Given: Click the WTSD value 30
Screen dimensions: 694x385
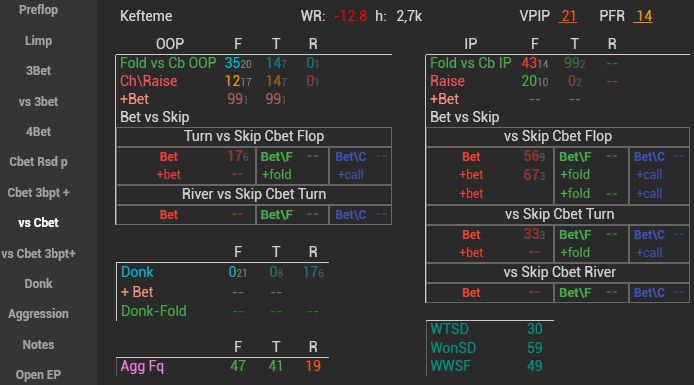Looking at the screenshot, I should tap(535, 329).
